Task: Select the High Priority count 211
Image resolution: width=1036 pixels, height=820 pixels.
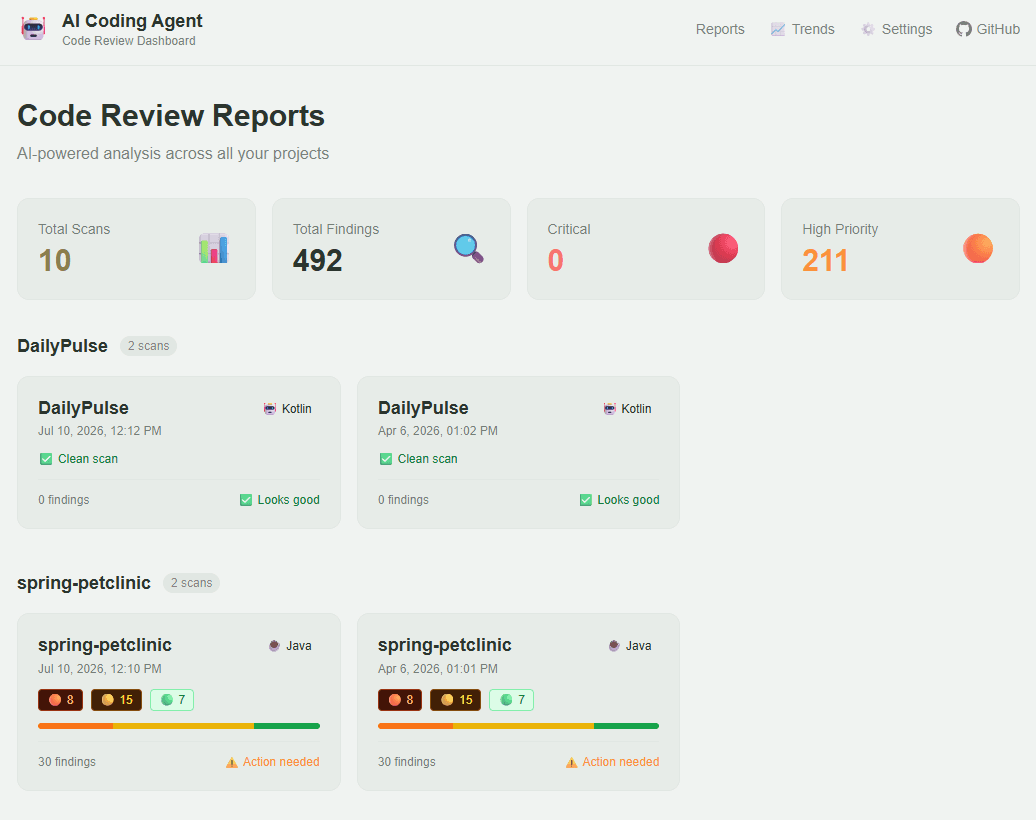Action: (x=825, y=260)
